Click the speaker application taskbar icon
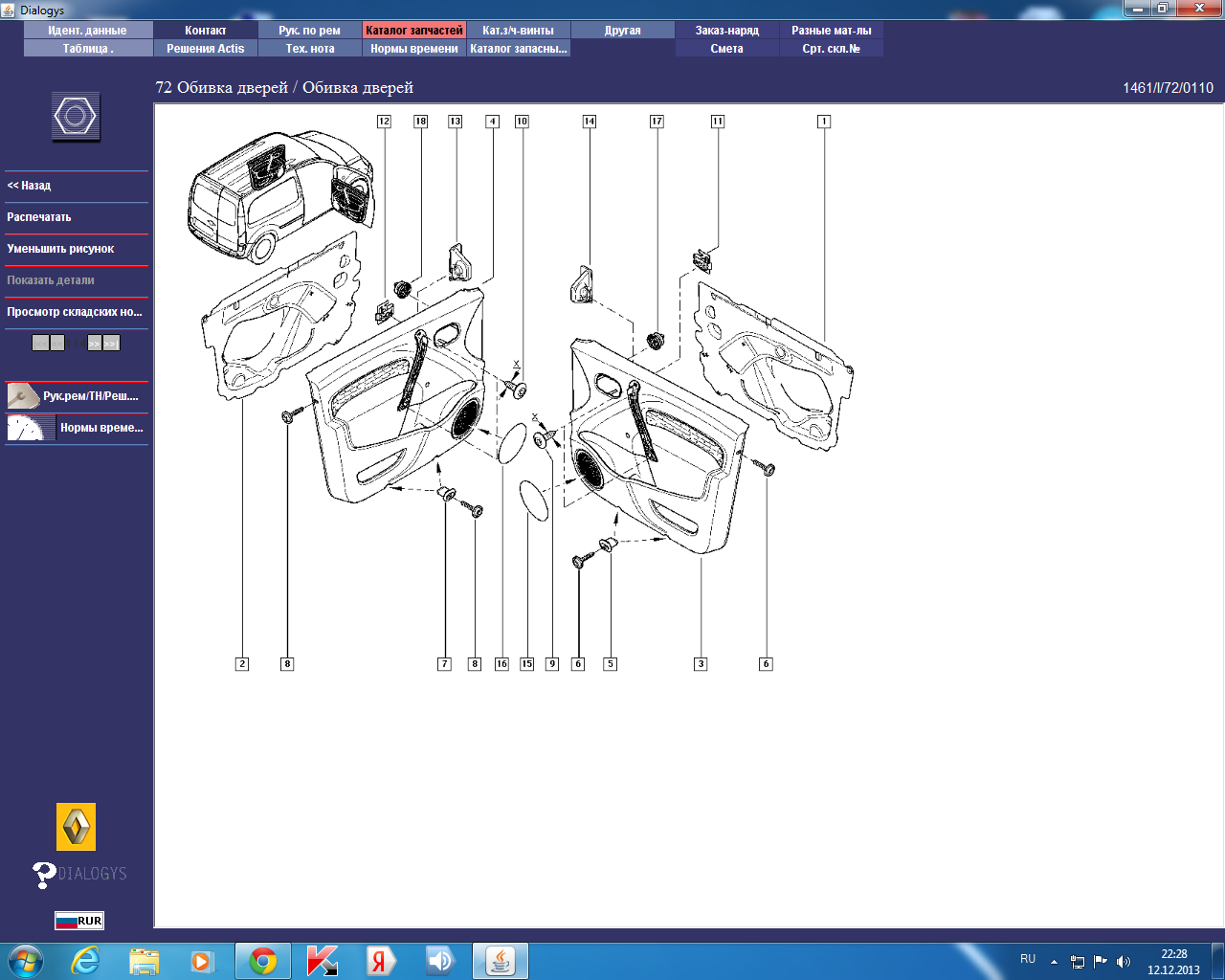1225x980 pixels. pyautogui.click(x=439, y=961)
